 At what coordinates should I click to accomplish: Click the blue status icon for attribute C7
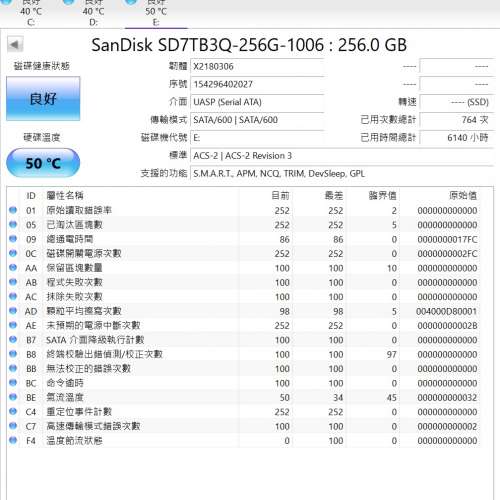tap(13, 426)
